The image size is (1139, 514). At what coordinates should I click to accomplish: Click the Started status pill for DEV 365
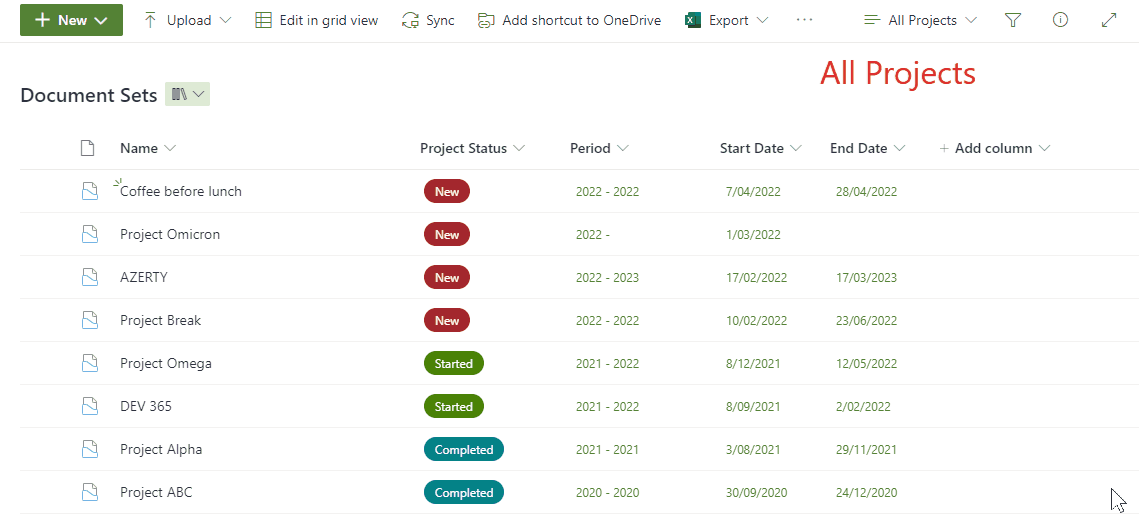click(x=453, y=407)
